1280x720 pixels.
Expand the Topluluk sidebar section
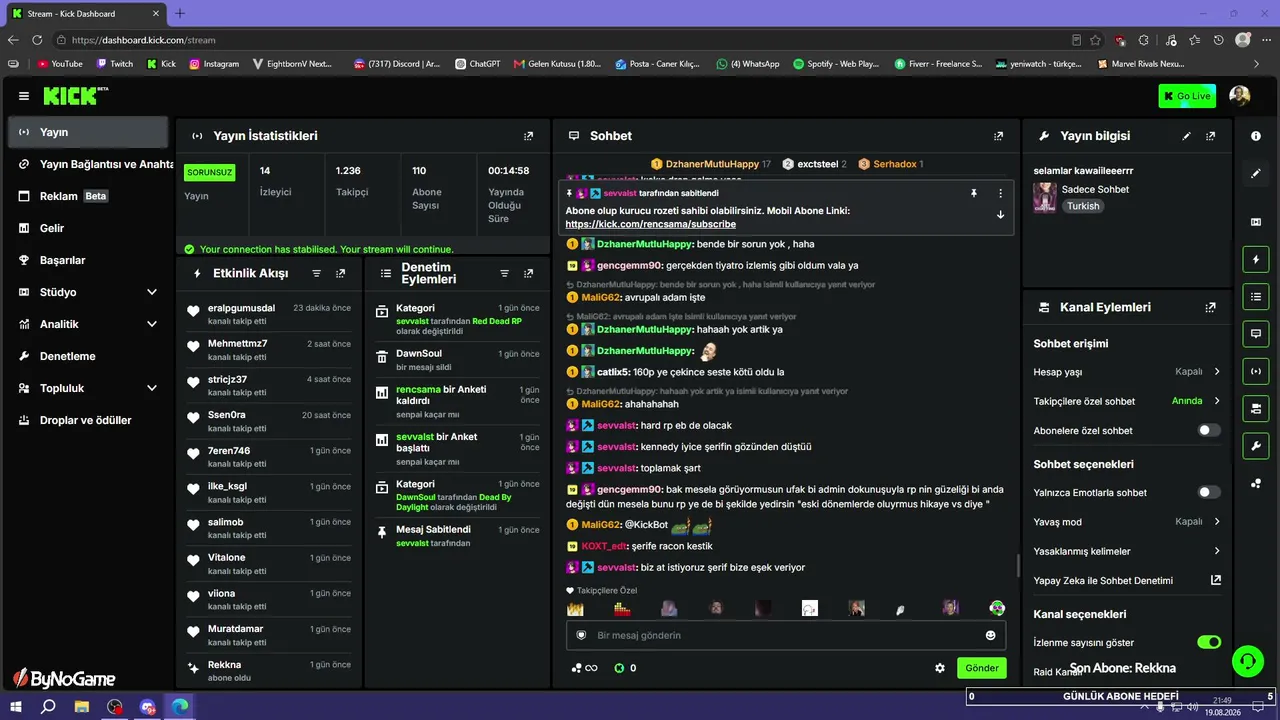[152, 388]
